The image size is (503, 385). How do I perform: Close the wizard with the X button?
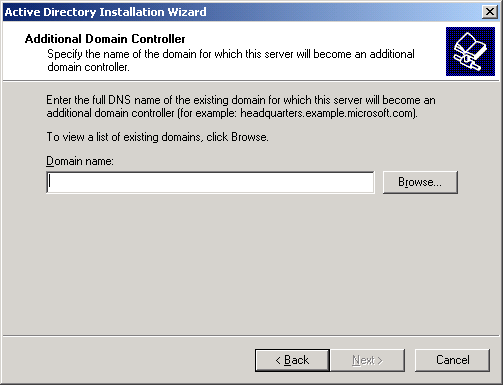[490, 12]
